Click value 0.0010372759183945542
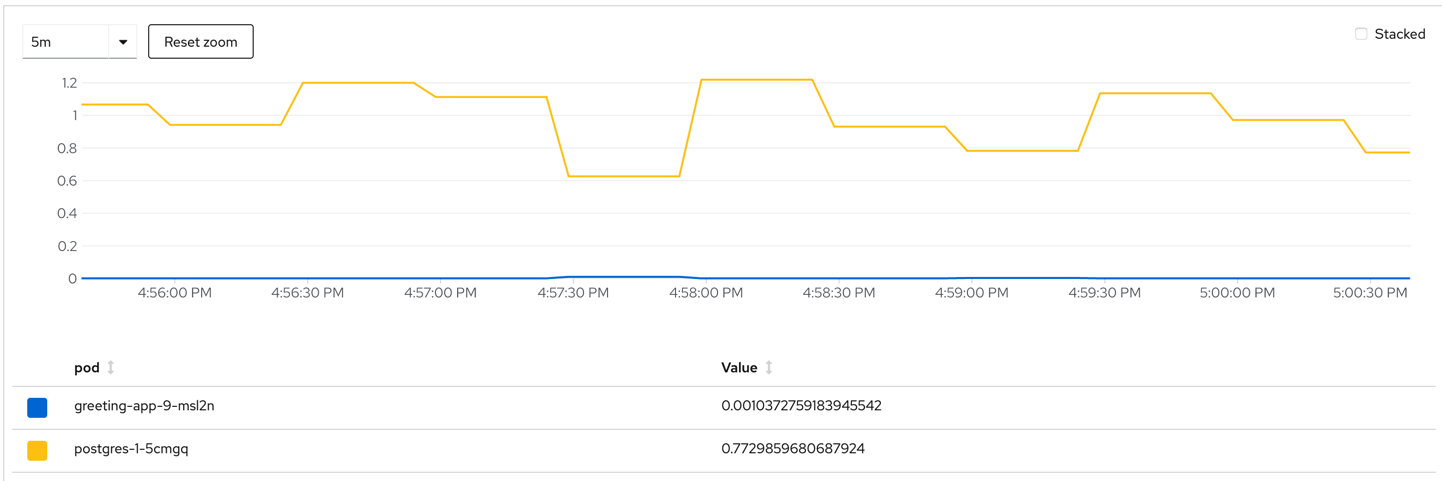 [801, 406]
